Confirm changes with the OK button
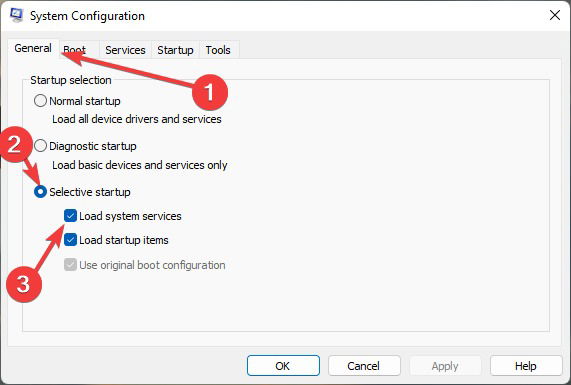 click(x=283, y=365)
